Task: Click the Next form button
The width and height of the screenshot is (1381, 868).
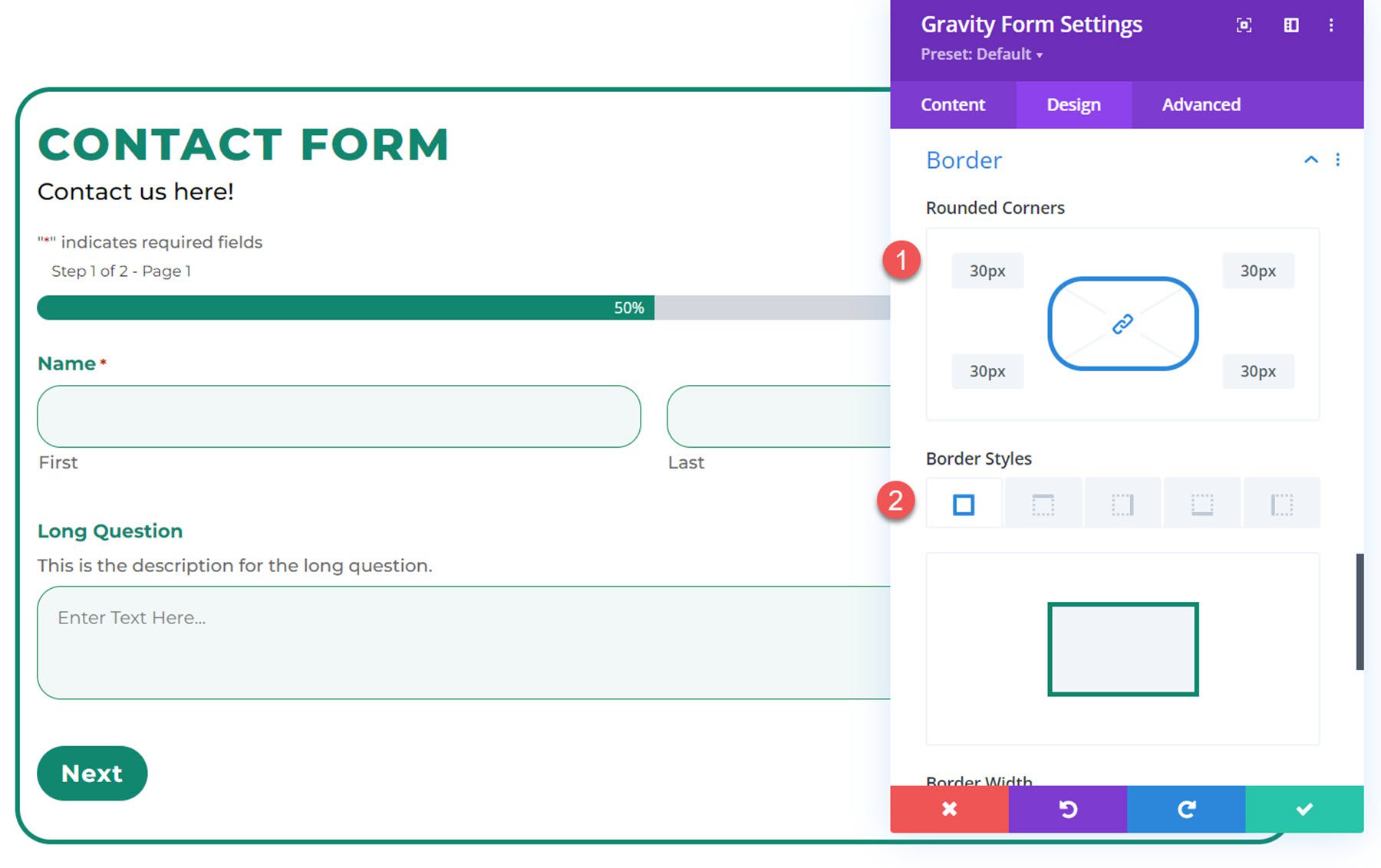Action: pos(92,773)
